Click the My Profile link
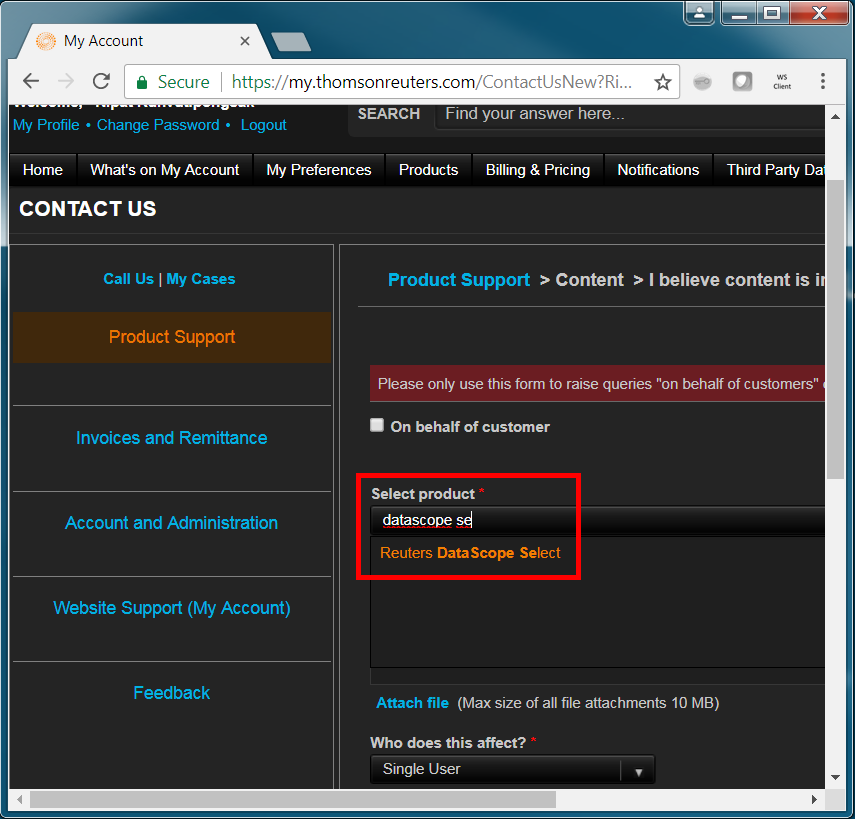Screen dimensions: 855x819 tap(46, 125)
